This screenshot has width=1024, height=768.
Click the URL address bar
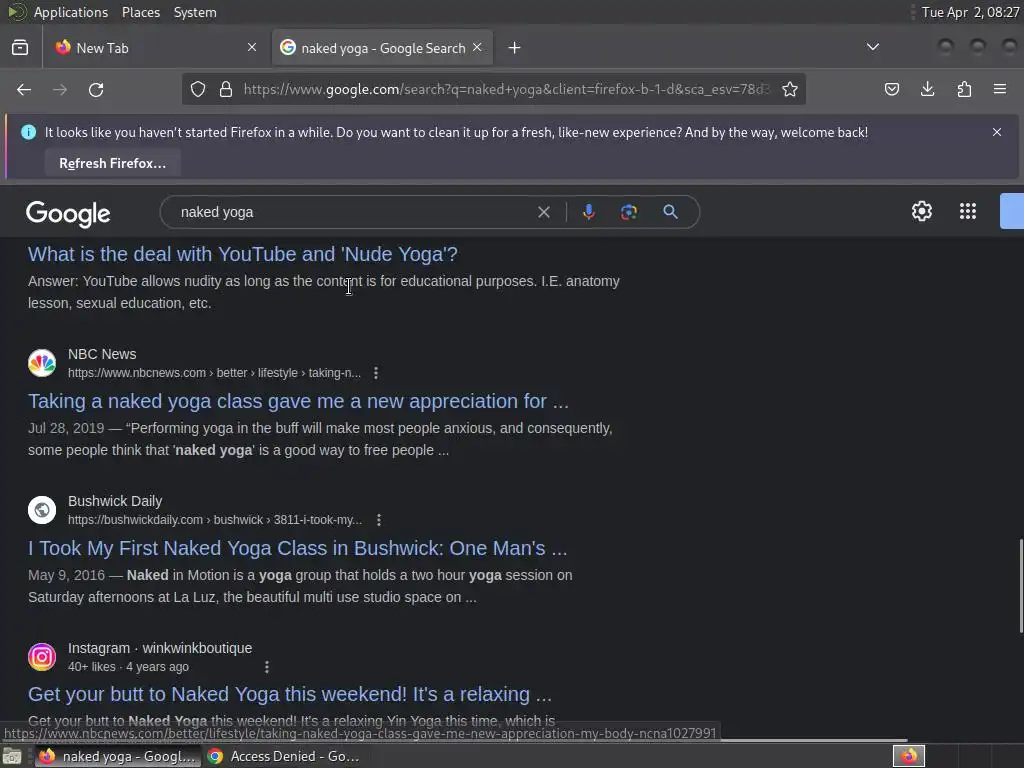(x=506, y=89)
